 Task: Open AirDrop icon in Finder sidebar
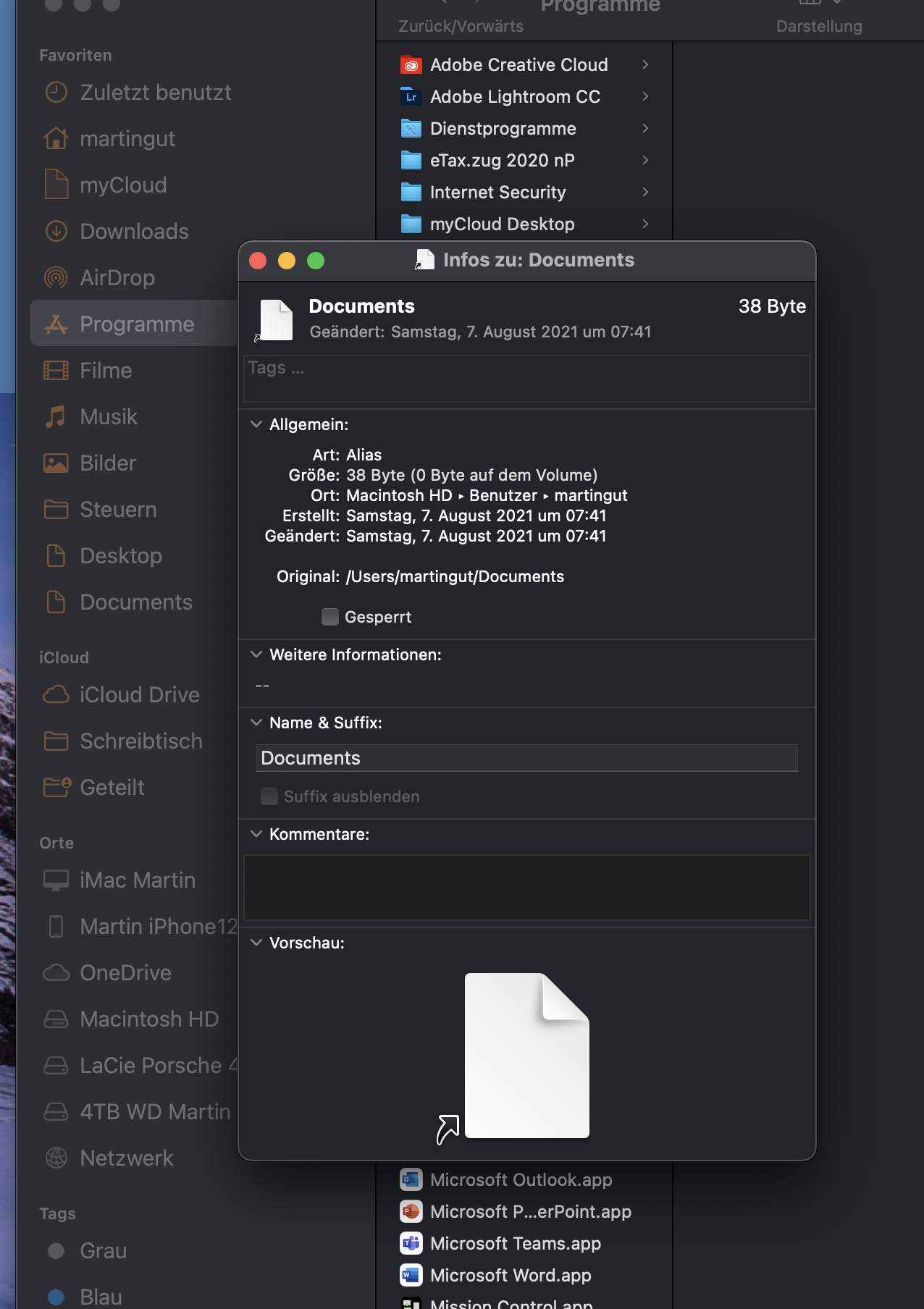56,277
